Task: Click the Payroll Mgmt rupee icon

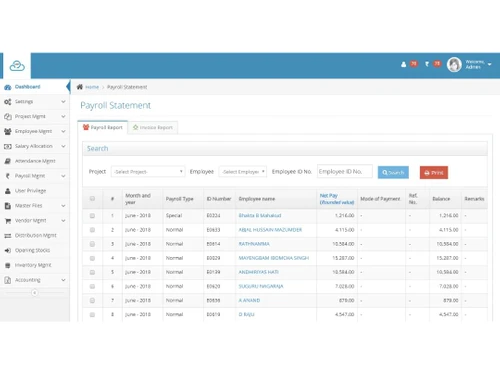Action: [7, 176]
